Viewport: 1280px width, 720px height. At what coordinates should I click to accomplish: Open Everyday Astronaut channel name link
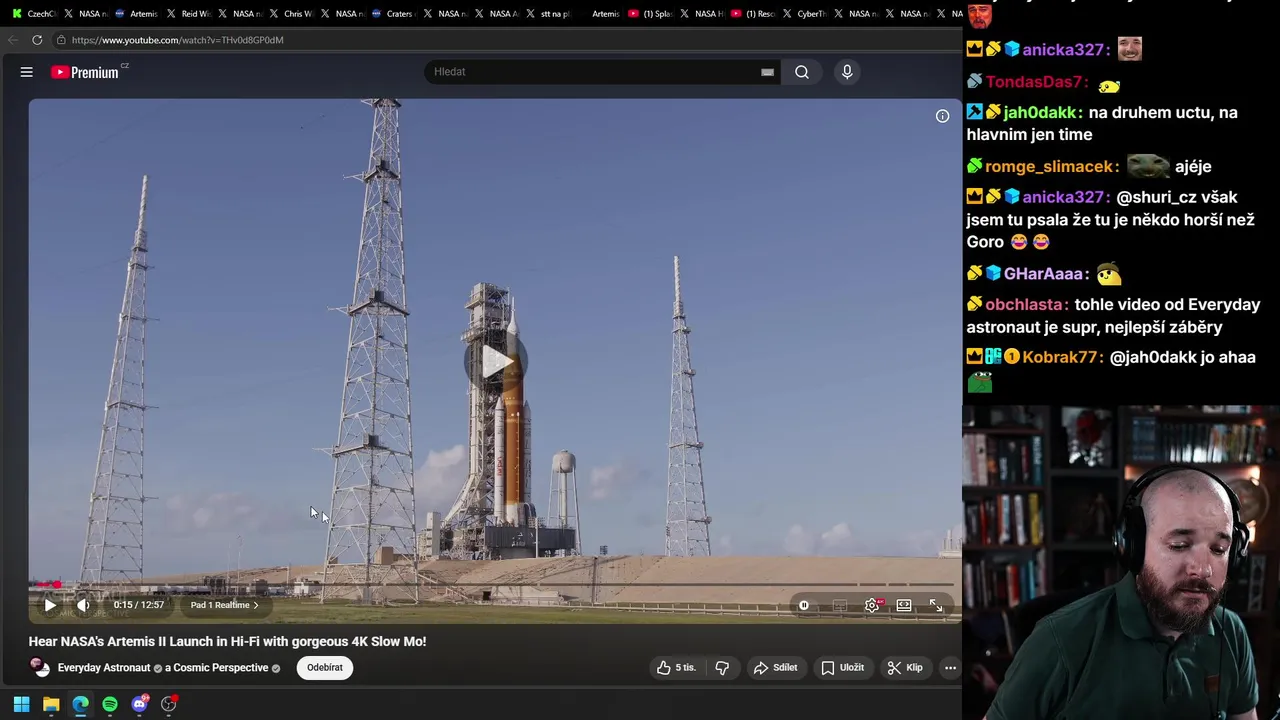104,668
